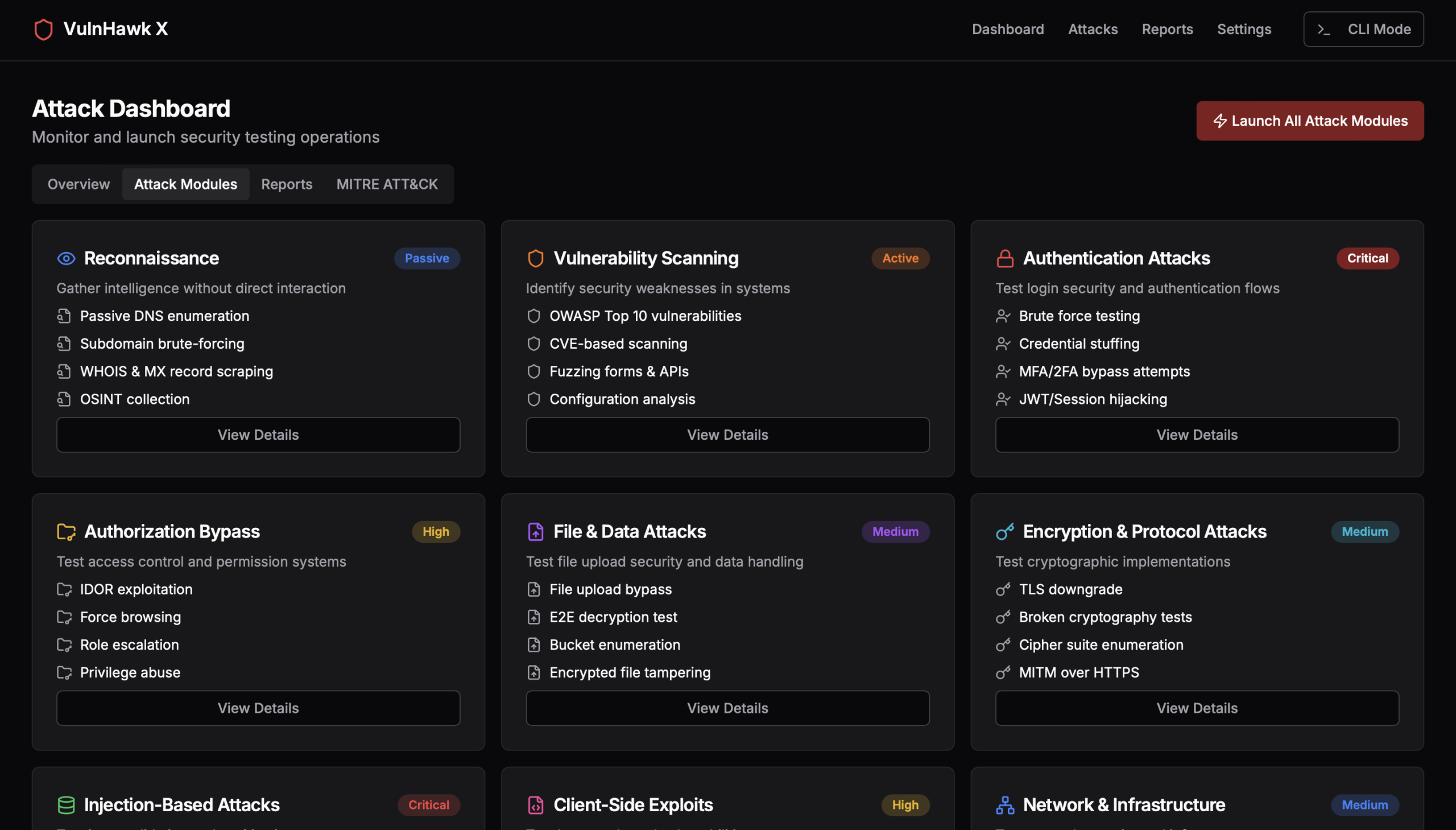Image resolution: width=1456 pixels, height=830 pixels.
Task: Click the folder icon next to Privilege abuse
Action: tap(64, 672)
